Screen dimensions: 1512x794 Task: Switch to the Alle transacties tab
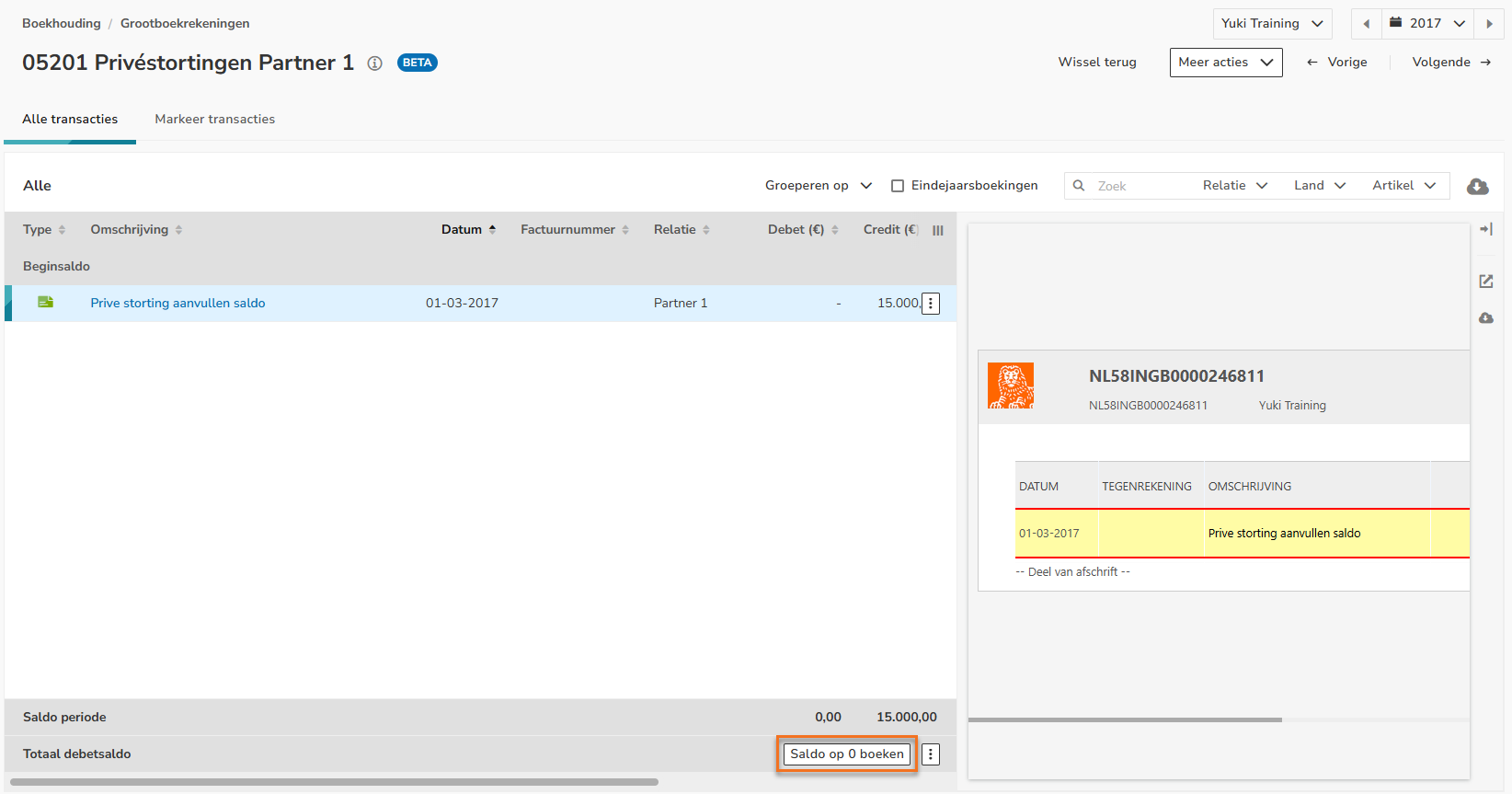pyautogui.click(x=70, y=120)
